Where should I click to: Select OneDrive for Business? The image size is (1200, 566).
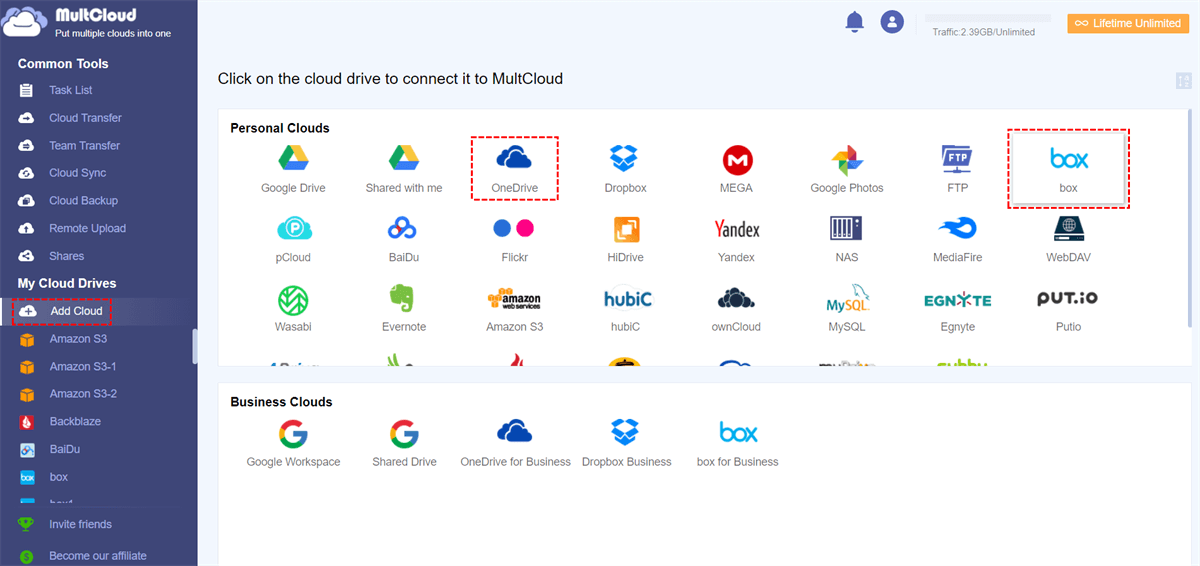pos(515,443)
